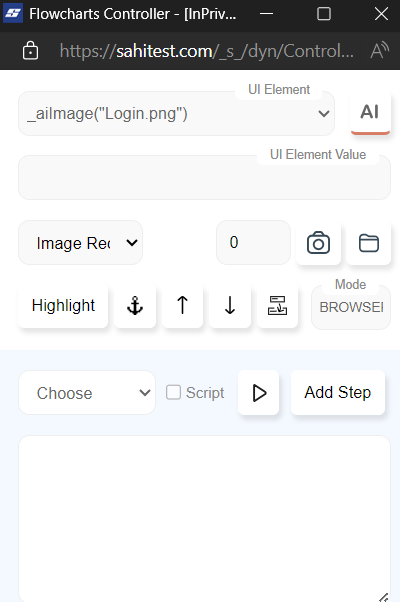The image size is (400, 602).
Task: Open the folder browse icon
Action: (x=369, y=243)
